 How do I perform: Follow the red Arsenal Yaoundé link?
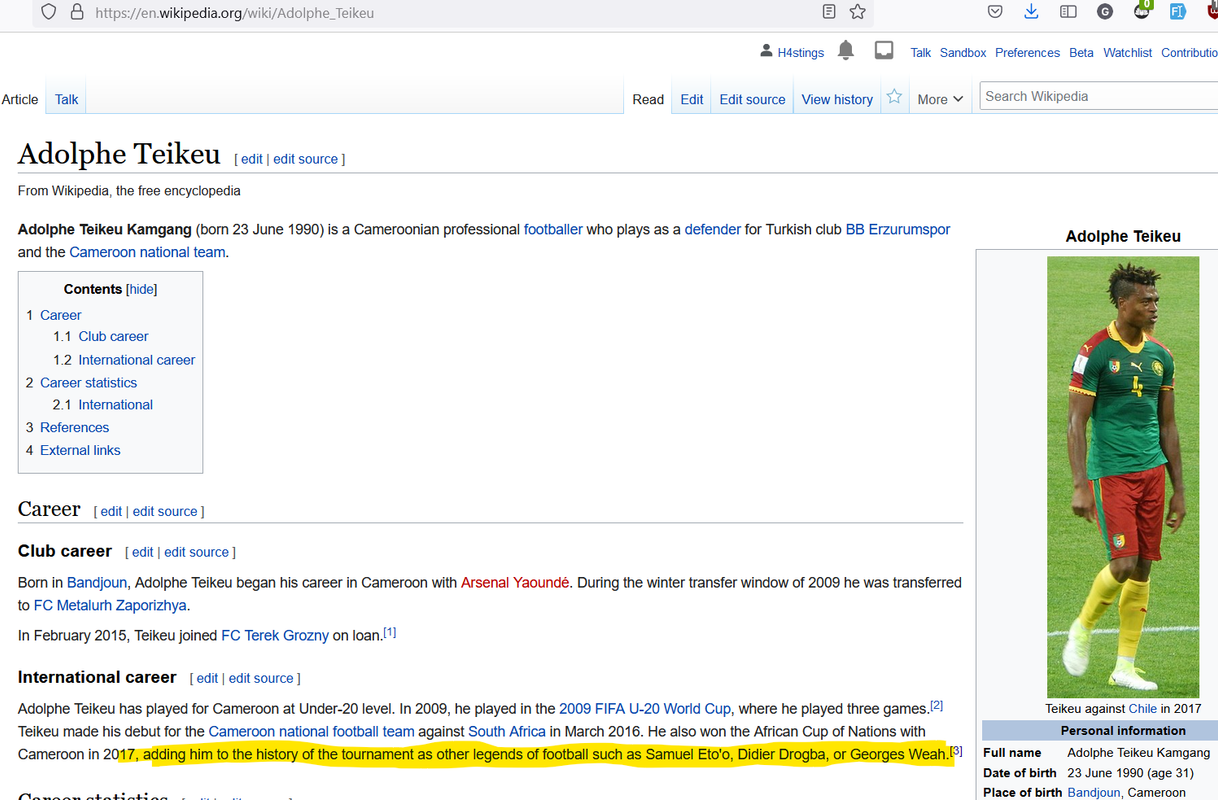pos(515,582)
